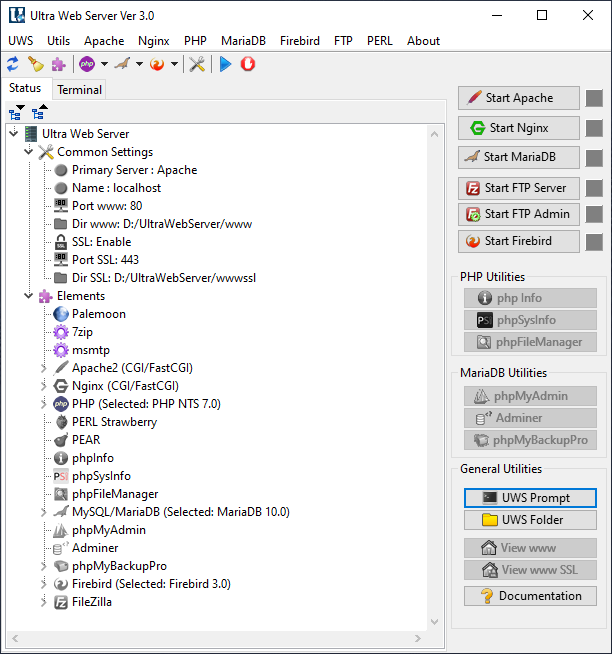Click the phpInfo info icon in tree
The image size is (612, 654).
click(61, 458)
